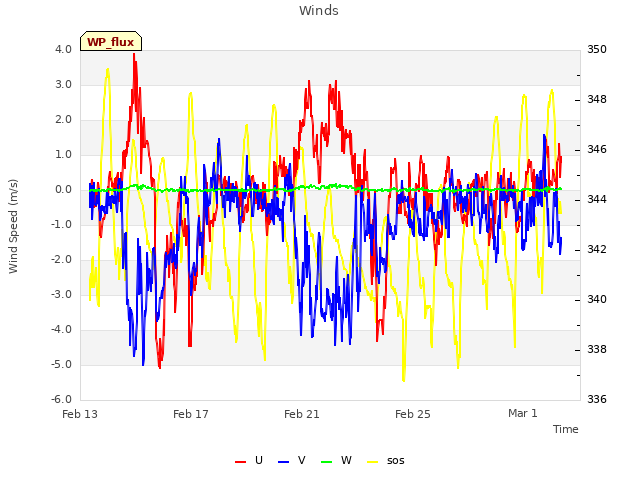
Task: Click the -5.0 left axis value
Action: pyautogui.click(x=61, y=364)
